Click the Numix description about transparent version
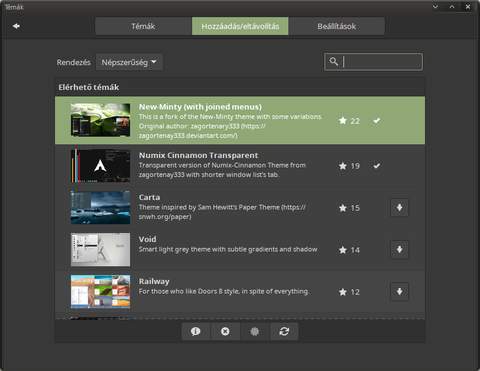The height and width of the screenshot is (371, 480). [x=222, y=170]
